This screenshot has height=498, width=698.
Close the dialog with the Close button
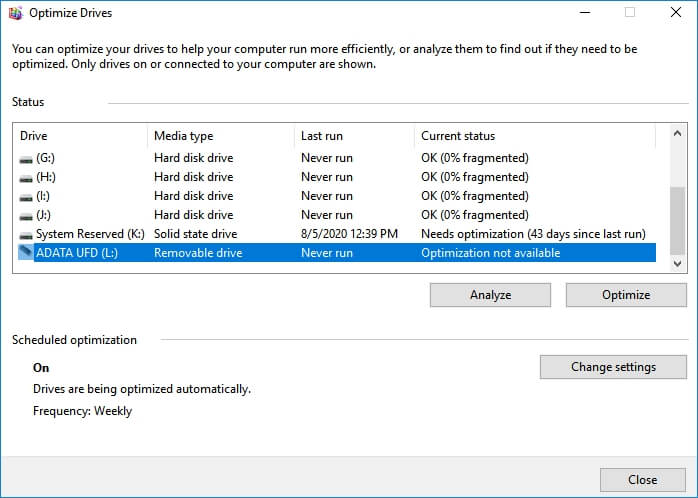point(642,480)
